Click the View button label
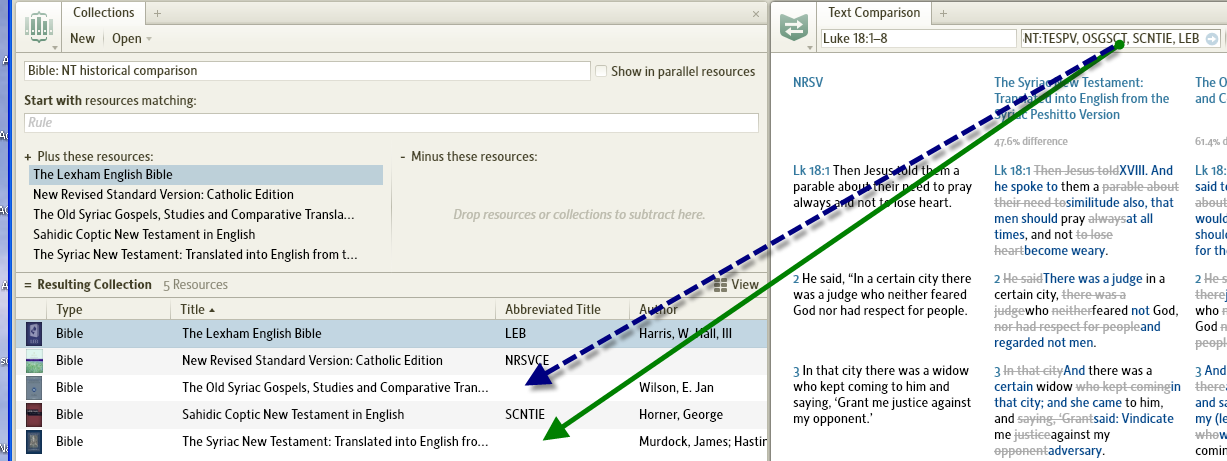The width and height of the screenshot is (1227, 461). click(x=745, y=285)
